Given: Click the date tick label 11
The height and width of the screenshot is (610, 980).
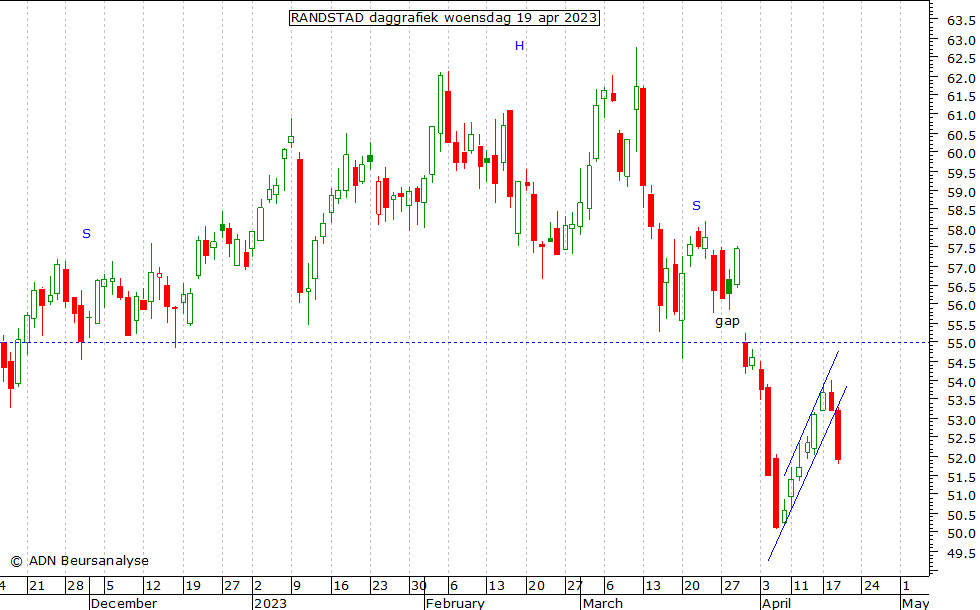Looking at the screenshot, I should (x=801, y=586).
